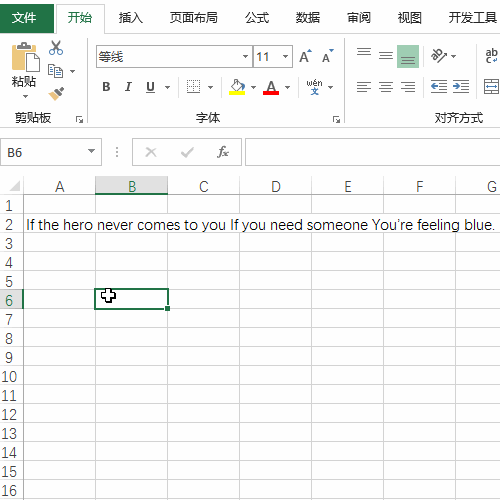Click the Copy icon in clipboard group
Screen dimensions: 500x500
pyautogui.click(x=55, y=71)
